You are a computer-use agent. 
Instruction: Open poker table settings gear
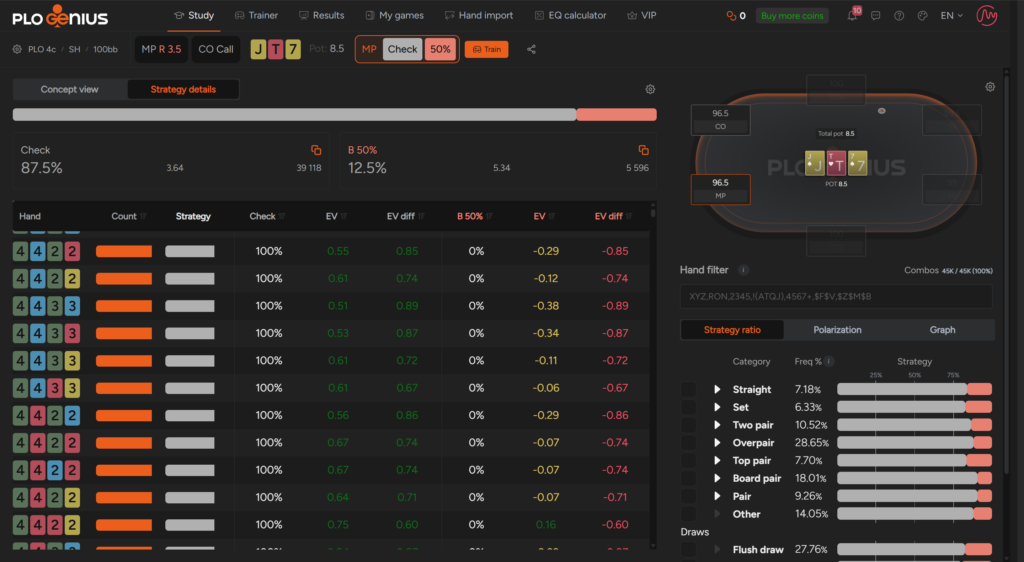990,87
